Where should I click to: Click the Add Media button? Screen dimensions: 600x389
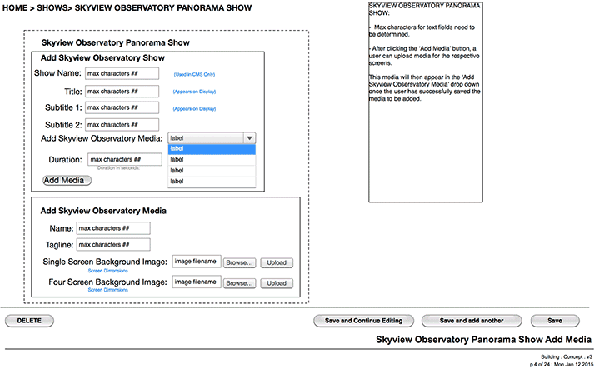click(67, 180)
